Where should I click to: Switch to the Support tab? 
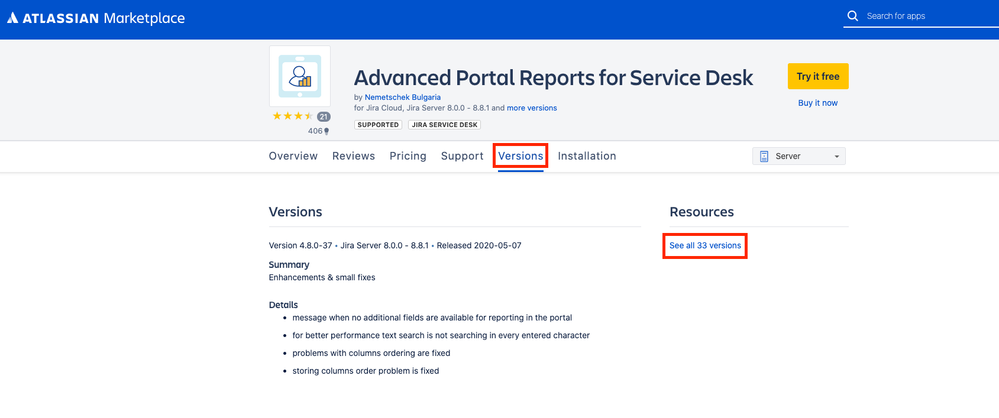pos(462,156)
